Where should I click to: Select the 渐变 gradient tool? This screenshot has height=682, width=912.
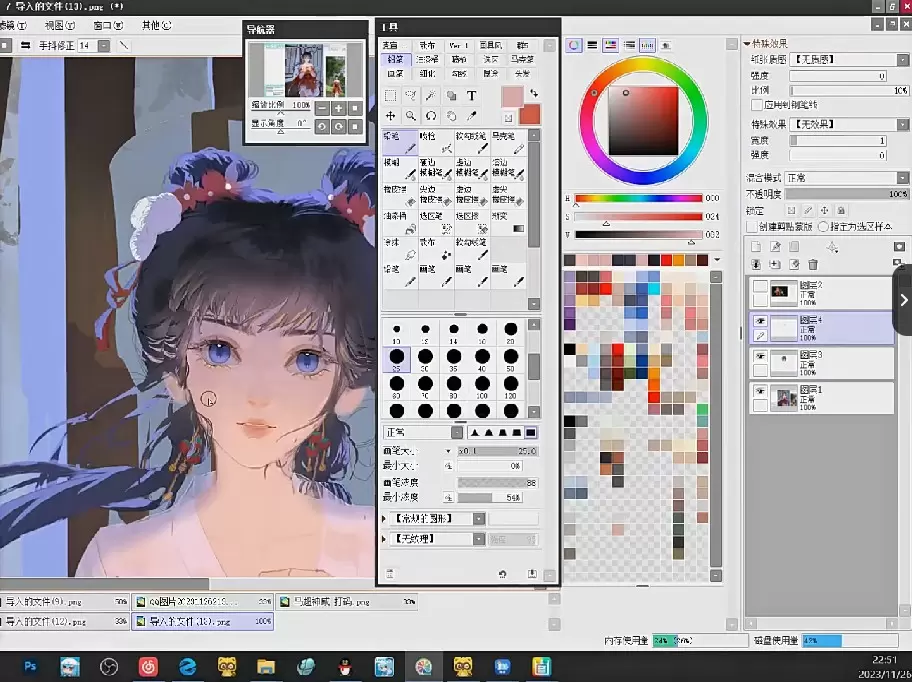pyautogui.click(x=508, y=223)
